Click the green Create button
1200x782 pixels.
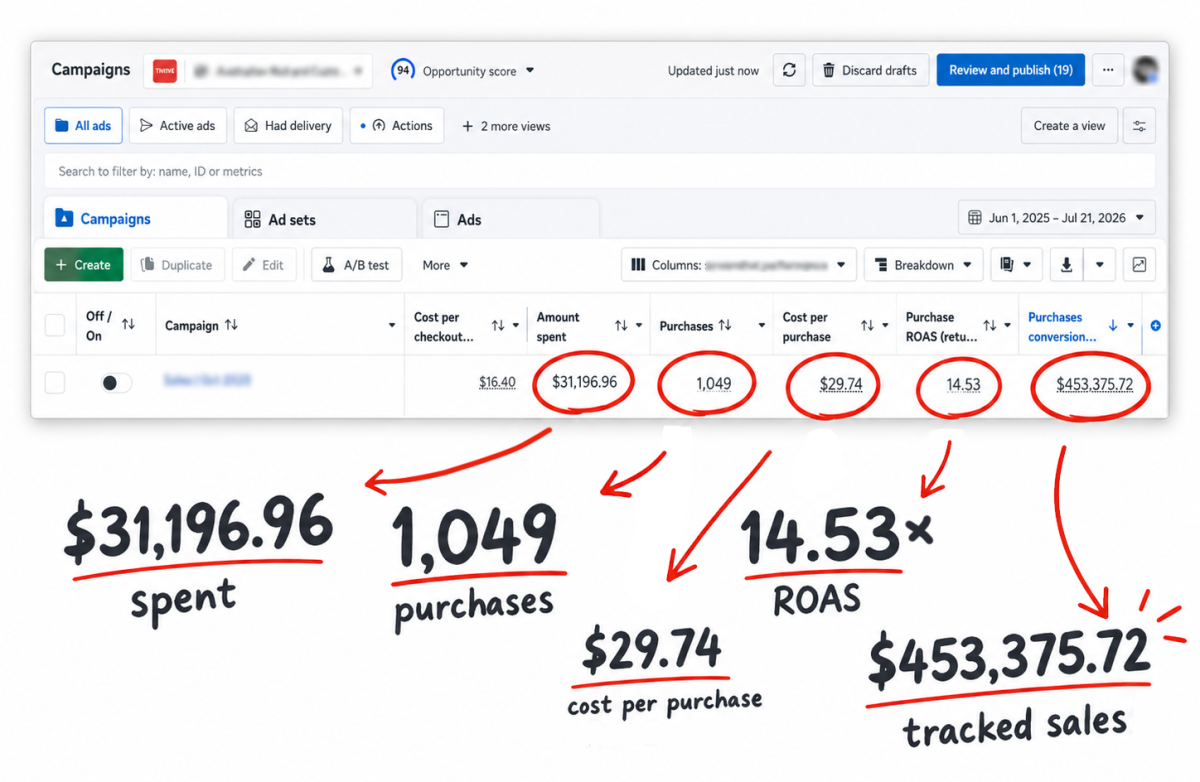(84, 265)
